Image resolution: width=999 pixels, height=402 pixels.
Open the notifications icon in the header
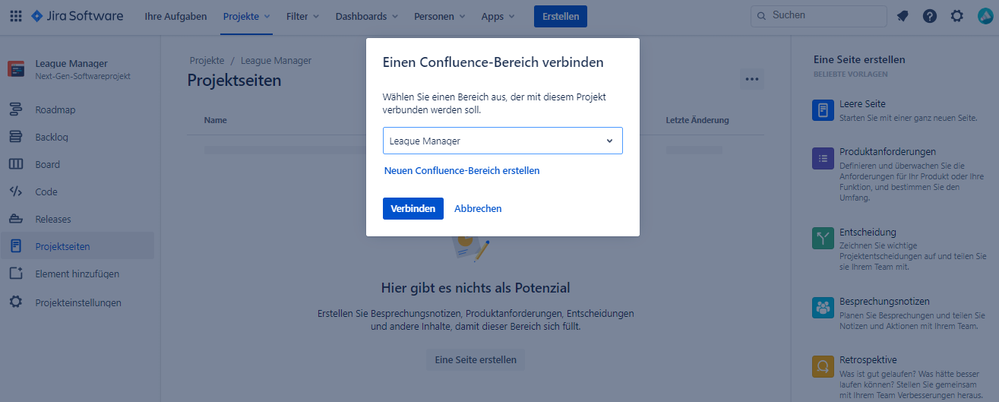[902, 17]
